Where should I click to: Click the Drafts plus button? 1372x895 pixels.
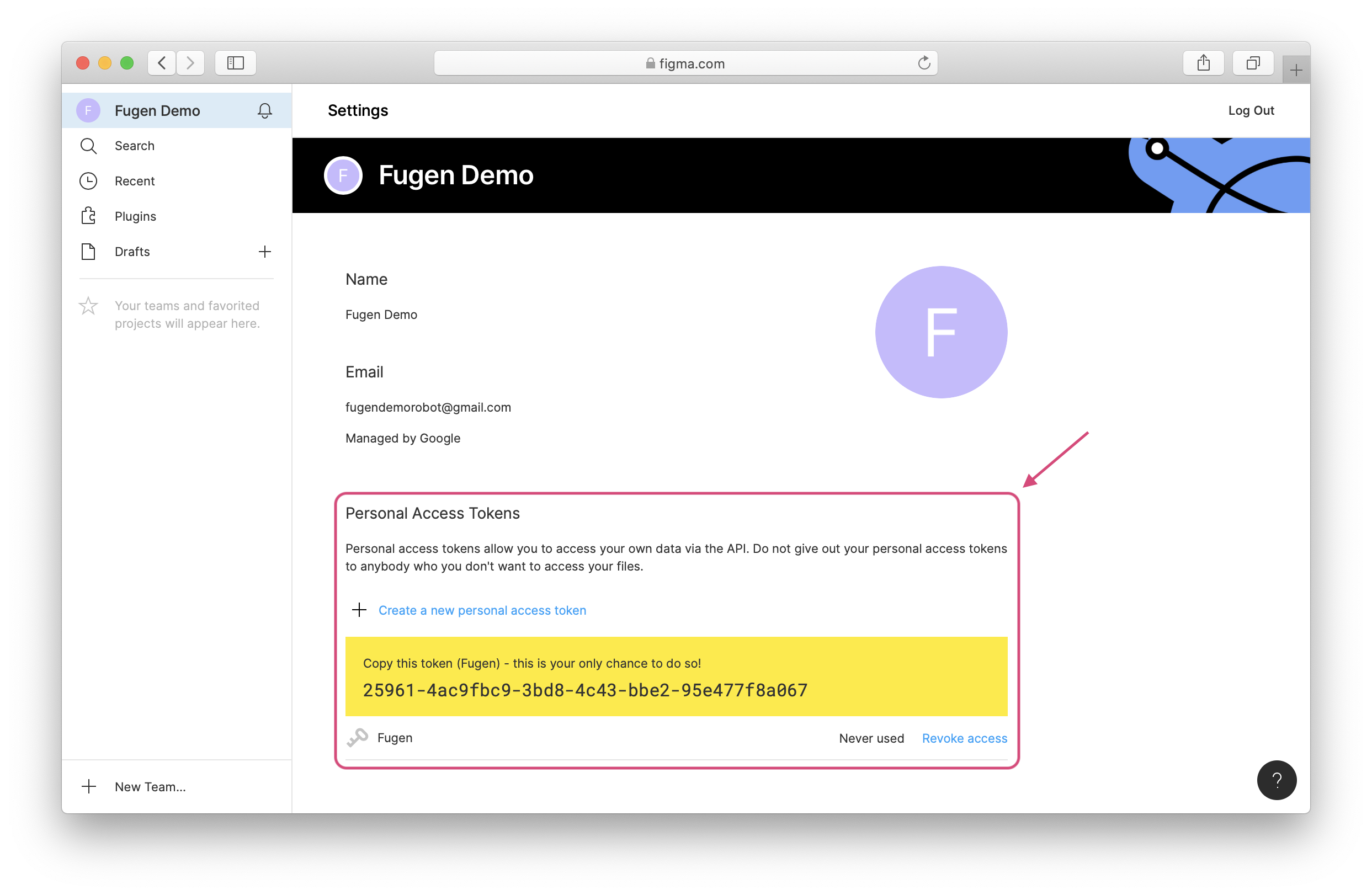tap(266, 251)
